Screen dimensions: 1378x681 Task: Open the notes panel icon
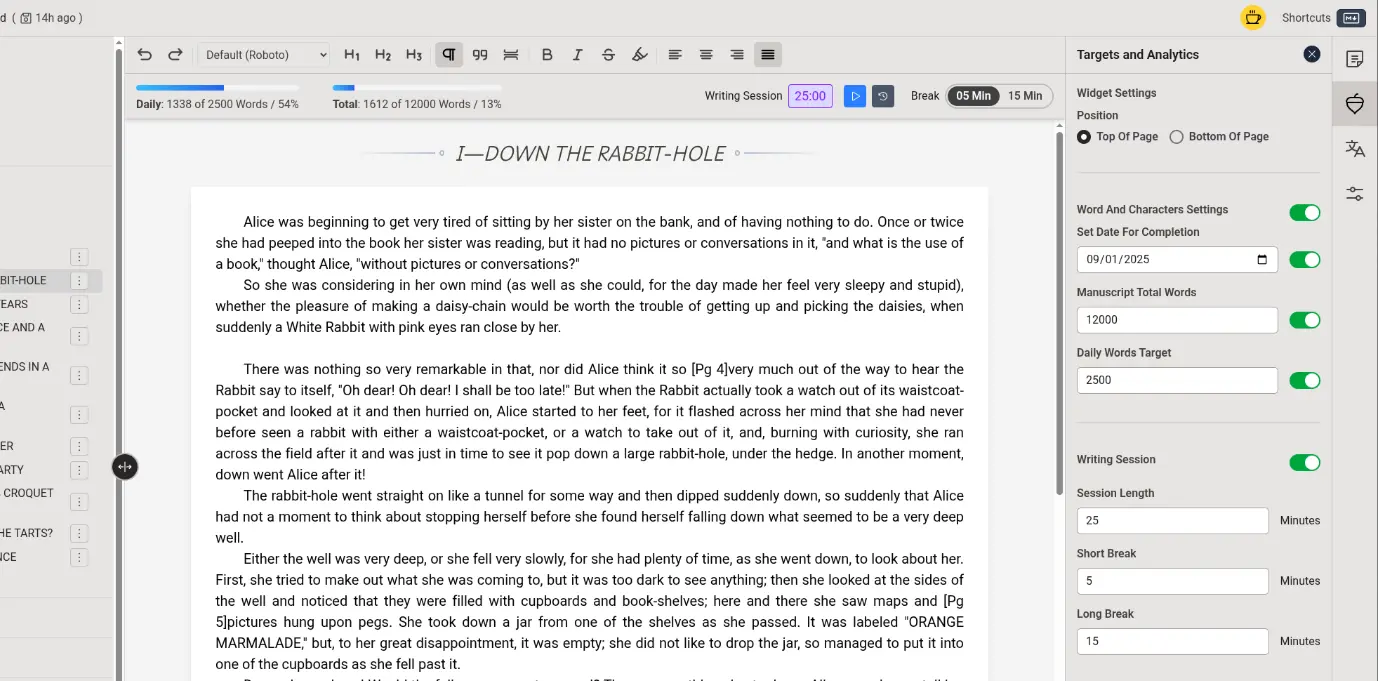point(1354,59)
